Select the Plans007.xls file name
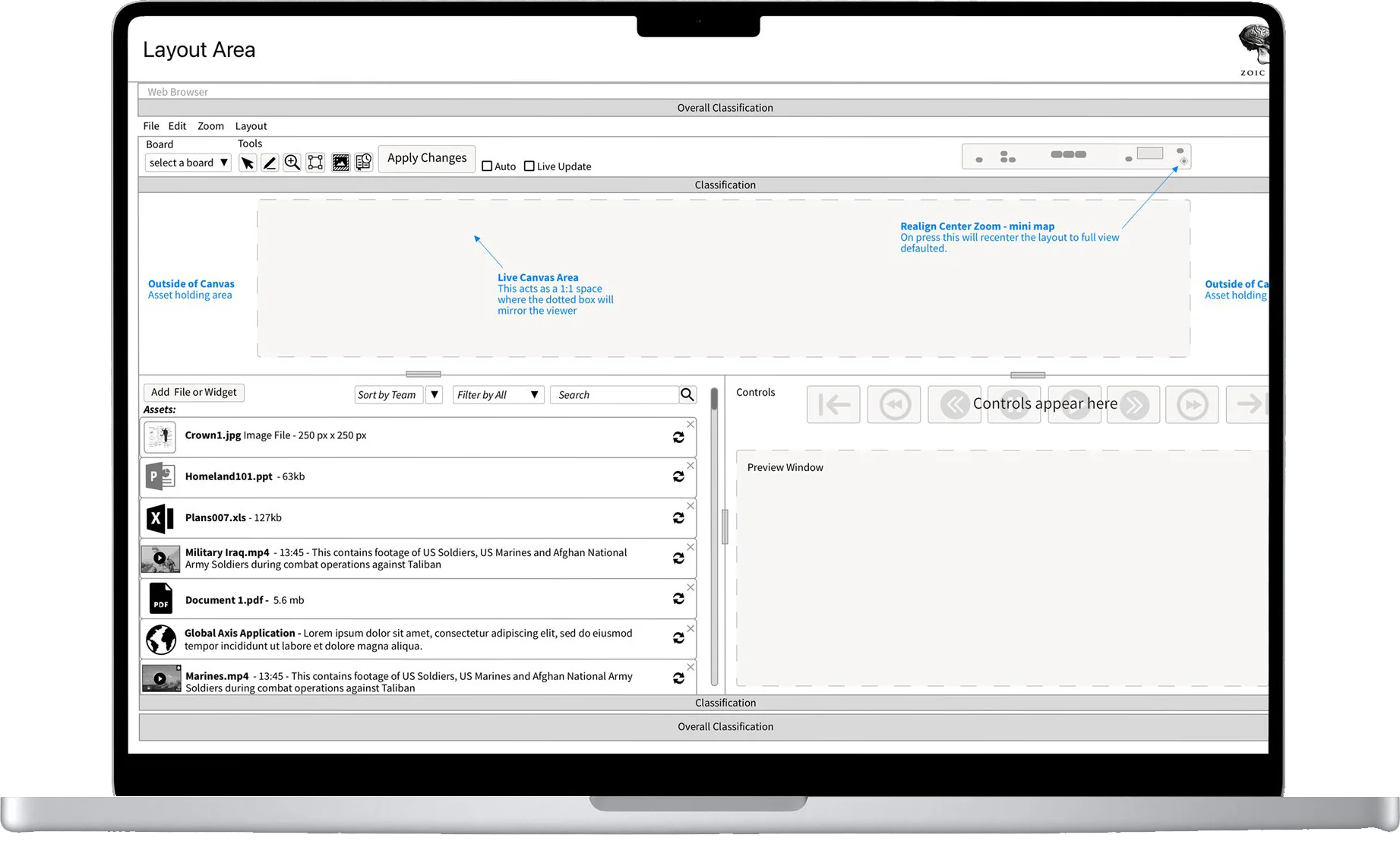The image size is (1400, 841). click(215, 518)
